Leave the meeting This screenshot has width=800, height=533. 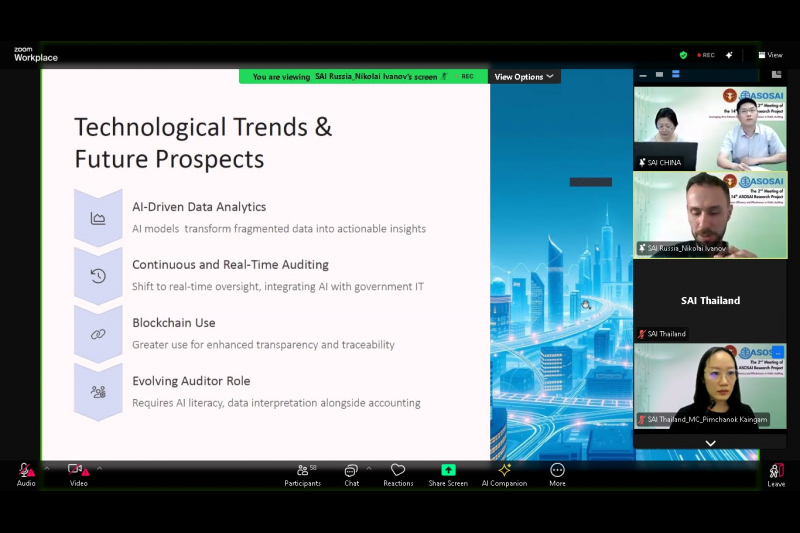click(776, 474)
